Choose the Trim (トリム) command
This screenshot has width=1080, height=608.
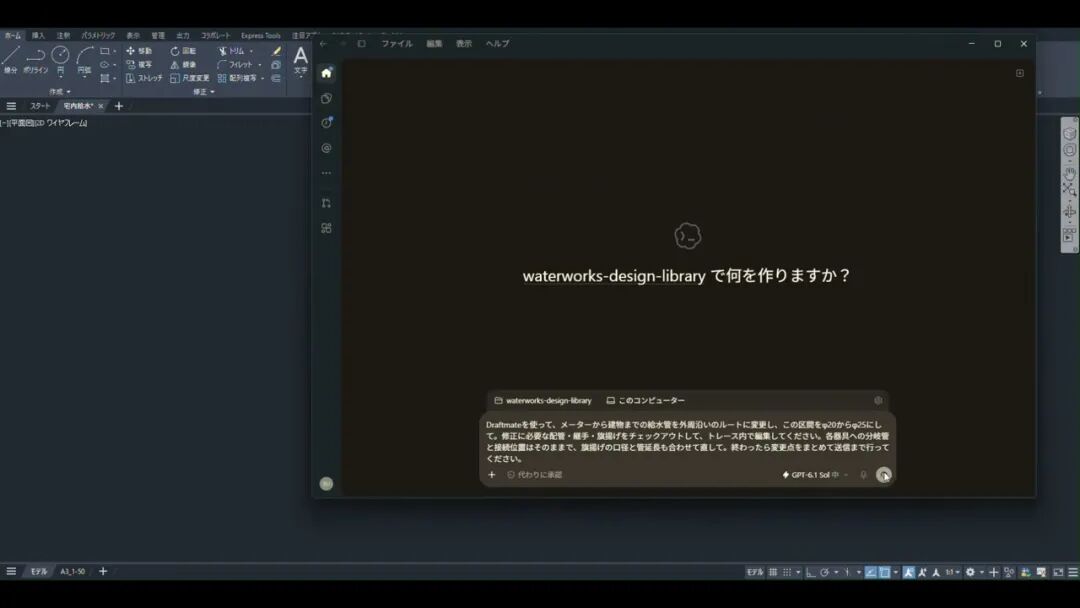(x=231, y=51)
